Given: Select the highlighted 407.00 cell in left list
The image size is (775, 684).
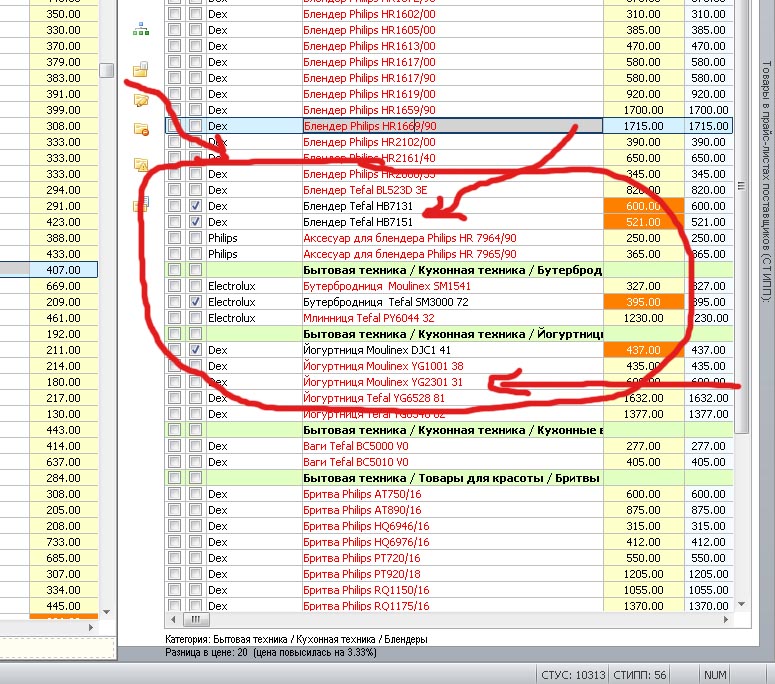Looking at the screenshot, I should 63,270.
